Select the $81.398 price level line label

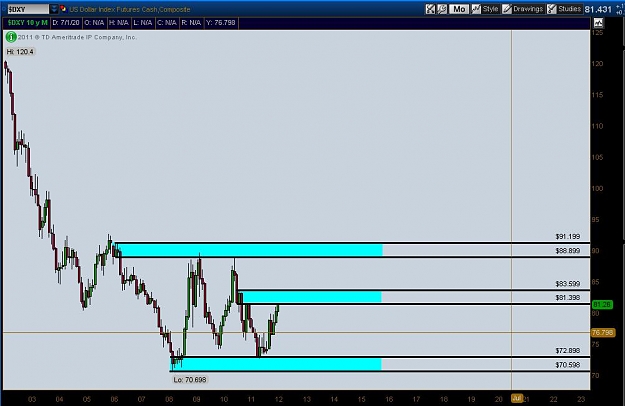(568, 297)
